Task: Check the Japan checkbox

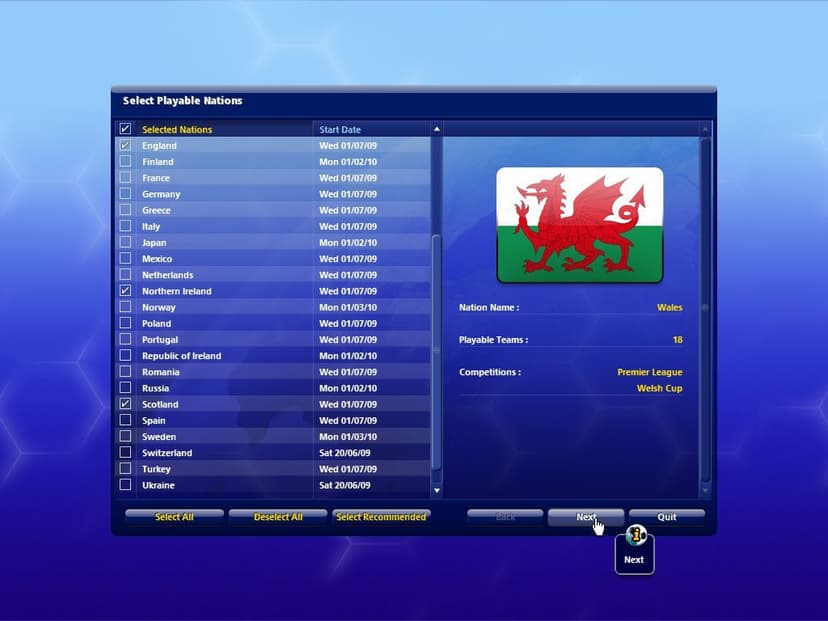Action: (x=125, y=242)
